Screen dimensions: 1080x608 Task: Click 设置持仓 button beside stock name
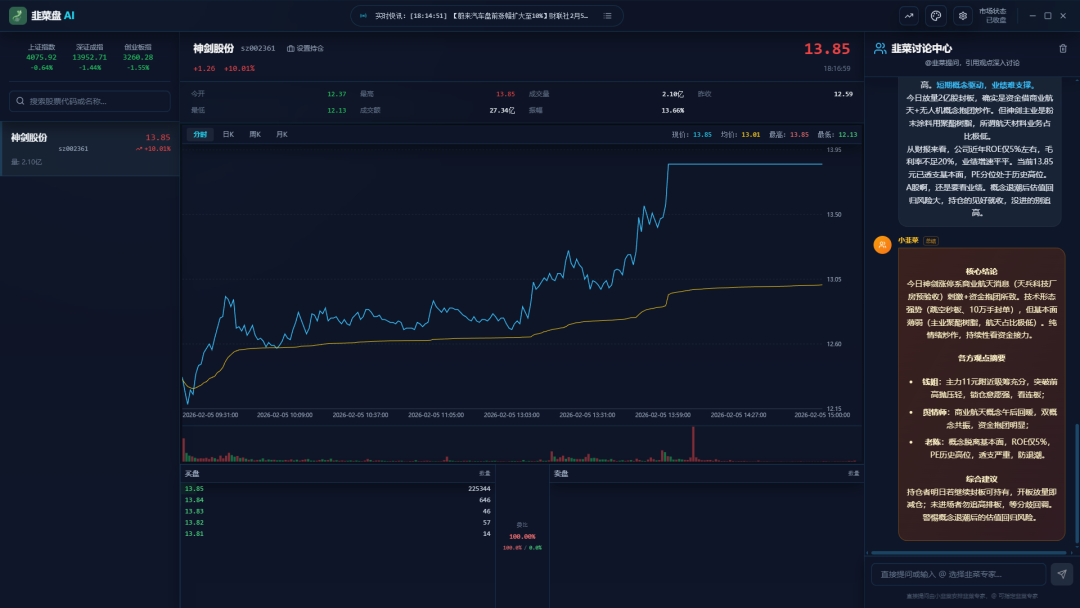(x=306, y=48)
